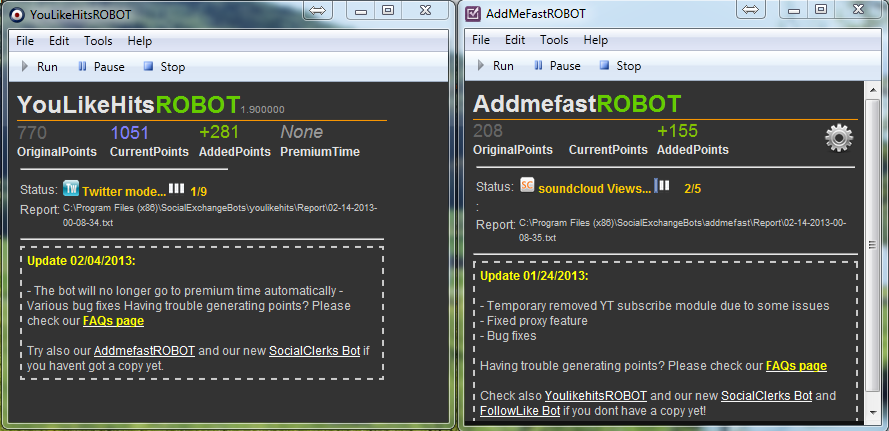889x431 pixels.
Task: Stop the YouLikeHitsROBOT bot
Action: 164,67
